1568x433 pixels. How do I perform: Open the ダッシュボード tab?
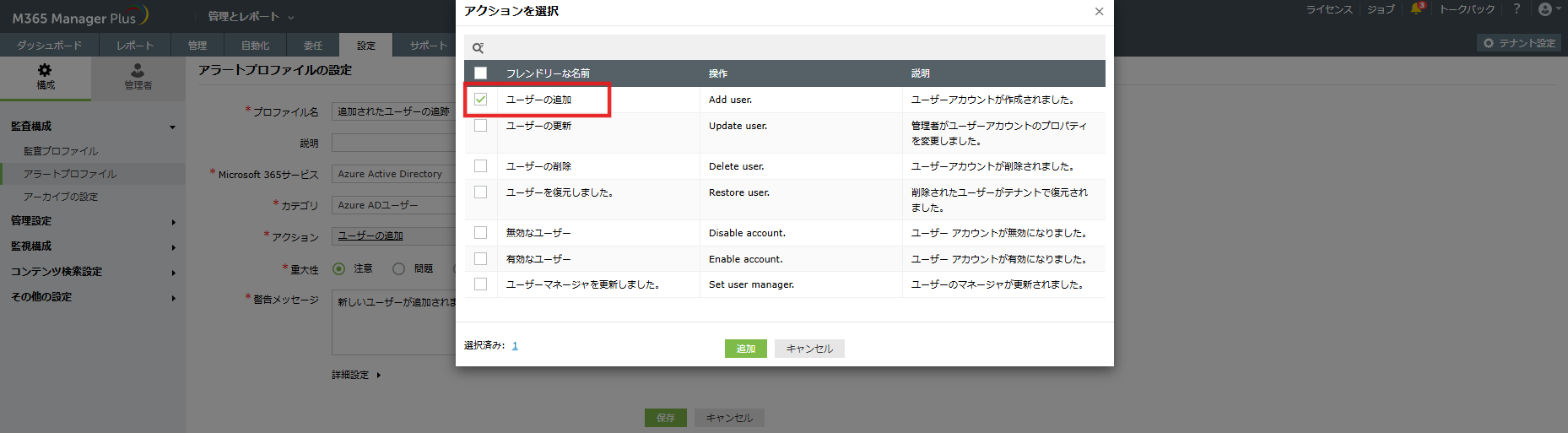pos(49,46)
